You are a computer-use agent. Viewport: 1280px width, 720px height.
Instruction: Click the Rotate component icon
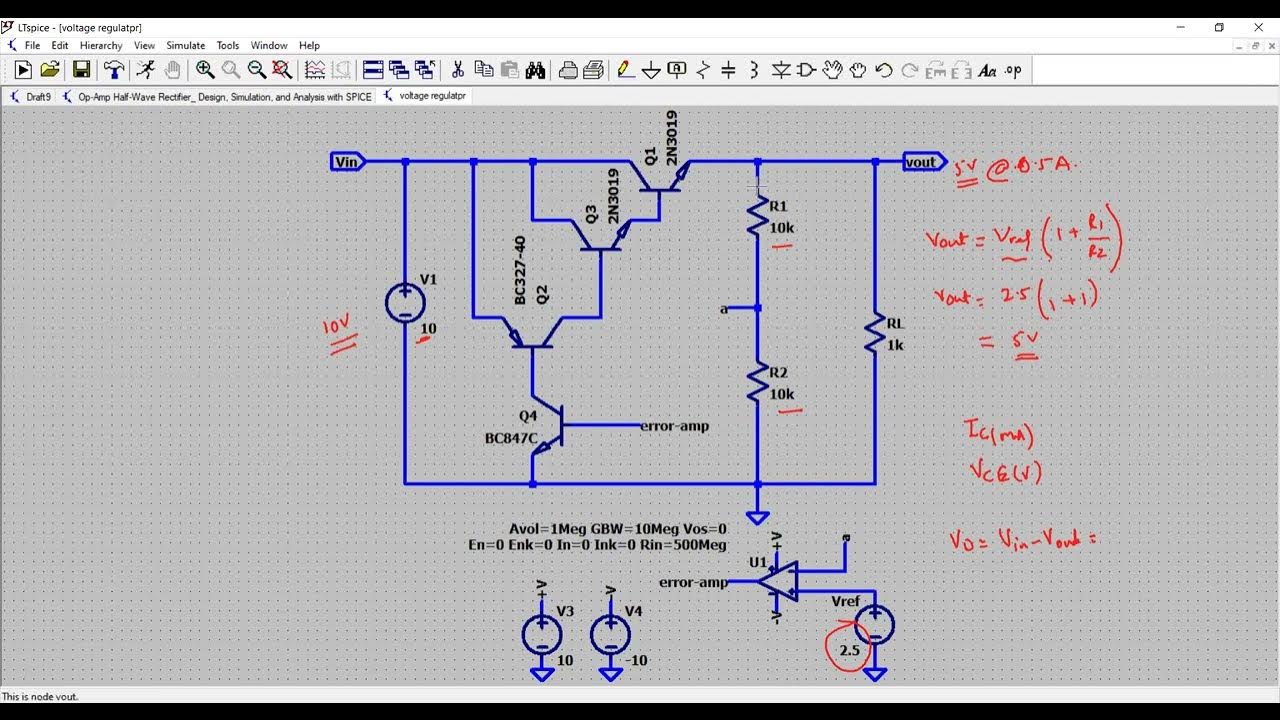pyautogui.click(x=936, y=70)
